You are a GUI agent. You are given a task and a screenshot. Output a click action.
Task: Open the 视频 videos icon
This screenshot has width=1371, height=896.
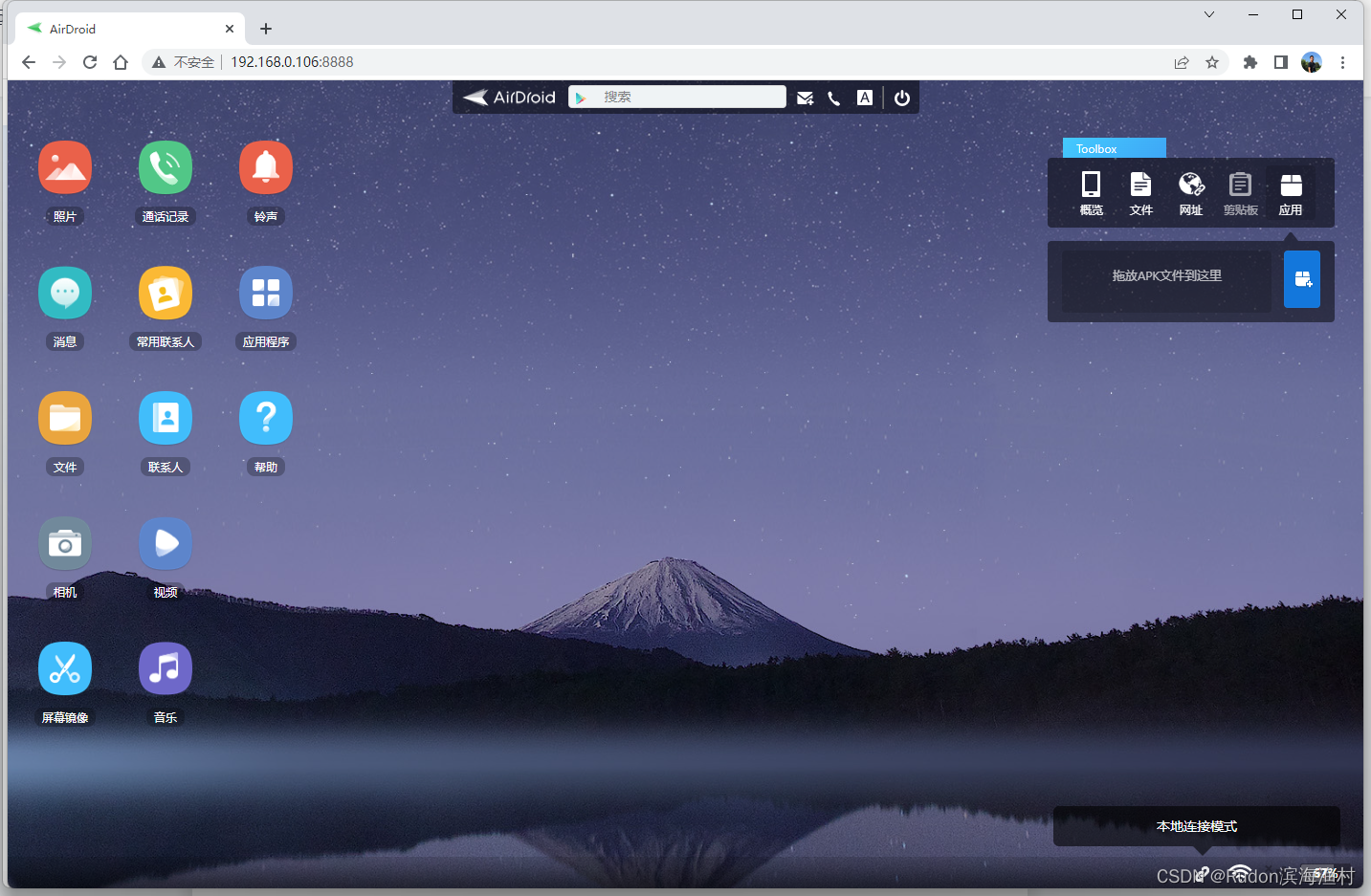click(x=166, y=544)
